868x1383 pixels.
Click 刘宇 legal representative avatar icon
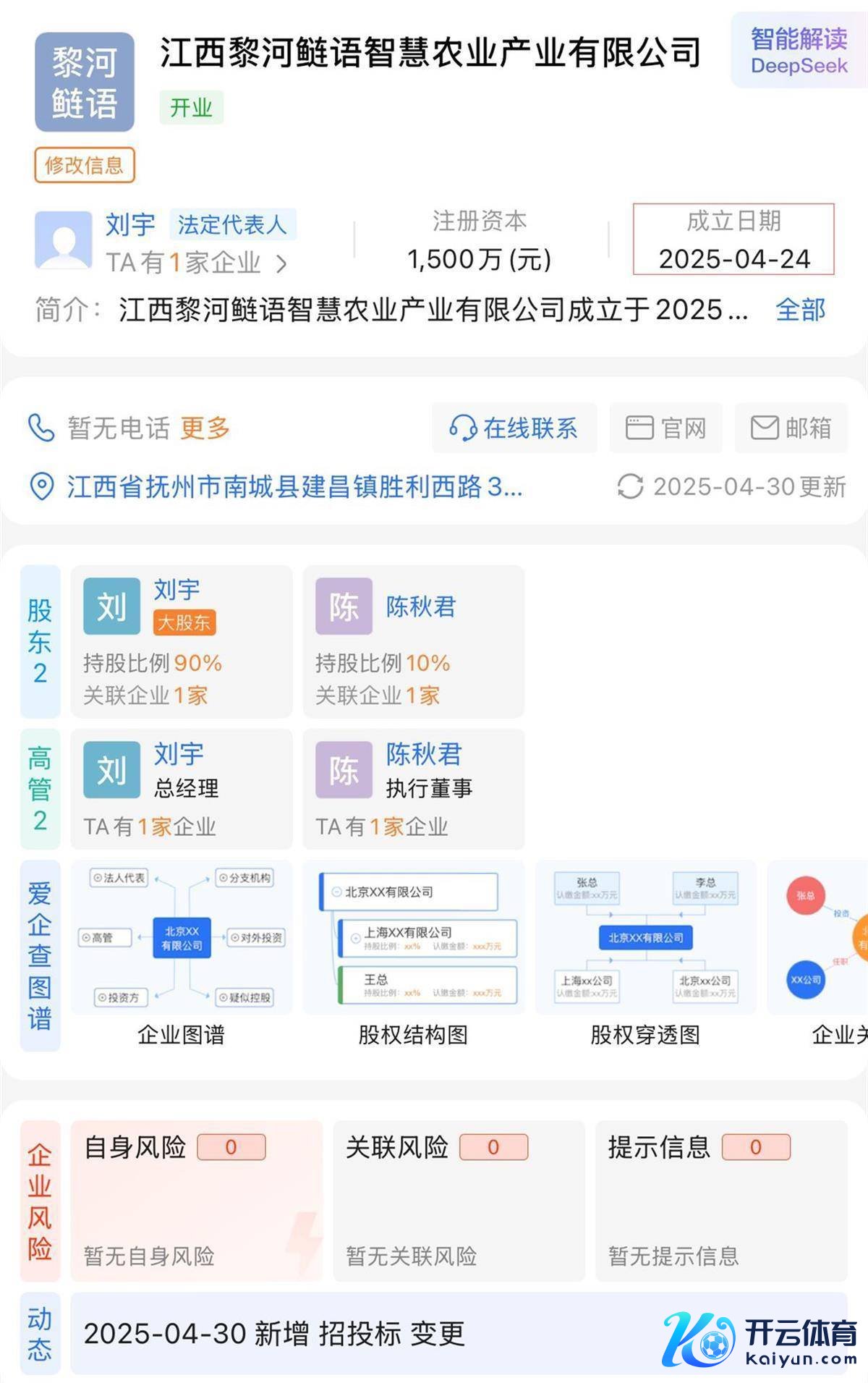64,240
